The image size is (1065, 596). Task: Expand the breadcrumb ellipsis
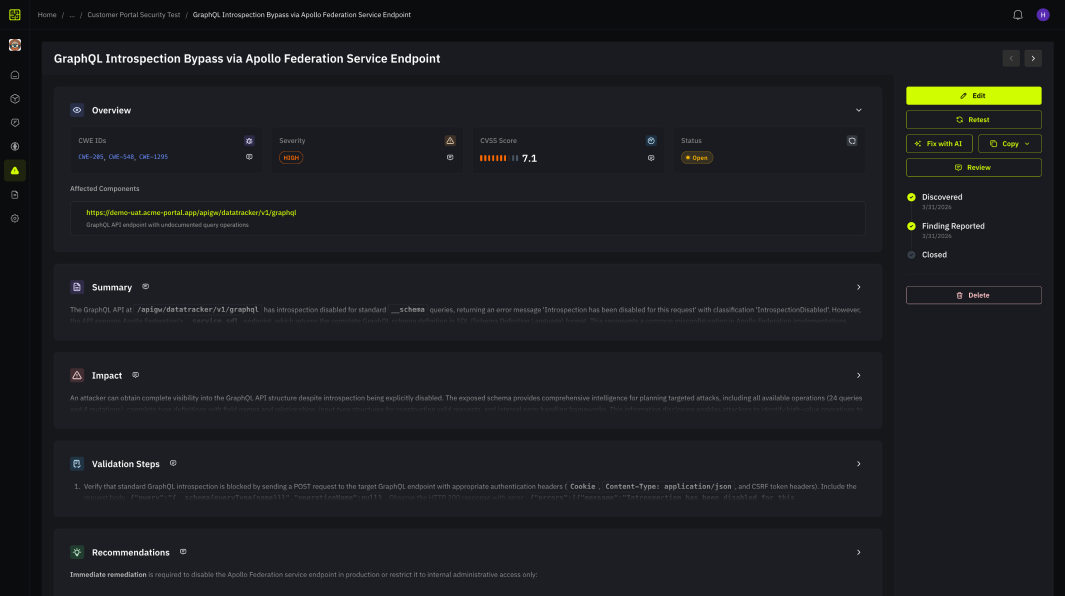tap(72, 15)
